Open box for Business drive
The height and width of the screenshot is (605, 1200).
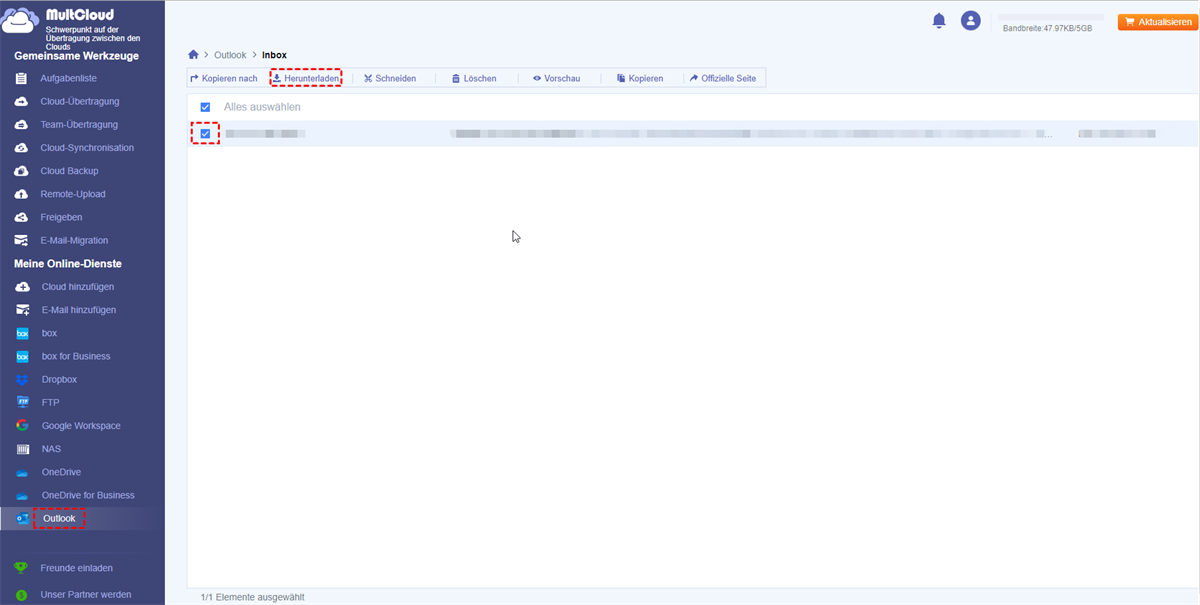point(76,356)
